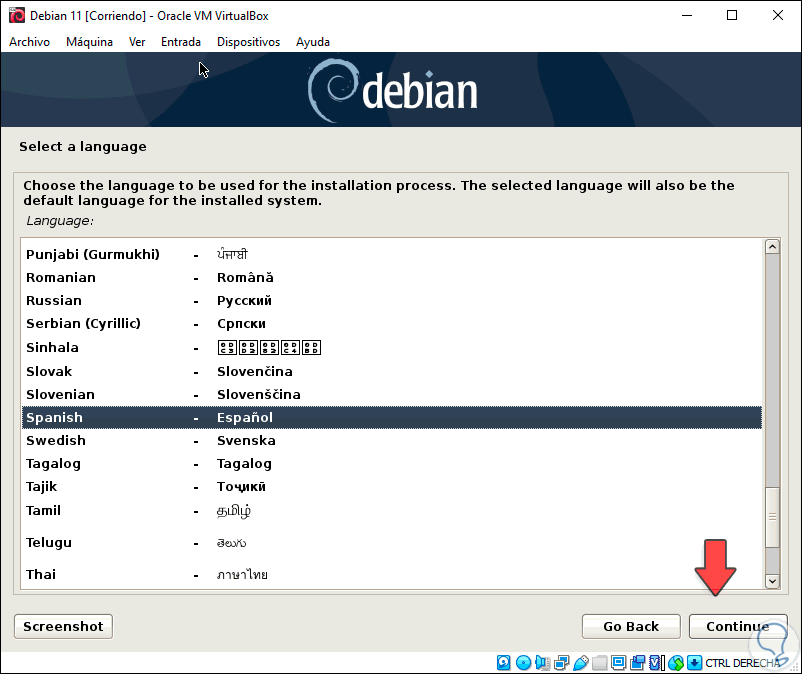Minimize the VirtualBox window
The width and height of the screenshot is (802, 674).
coord(687,15)
